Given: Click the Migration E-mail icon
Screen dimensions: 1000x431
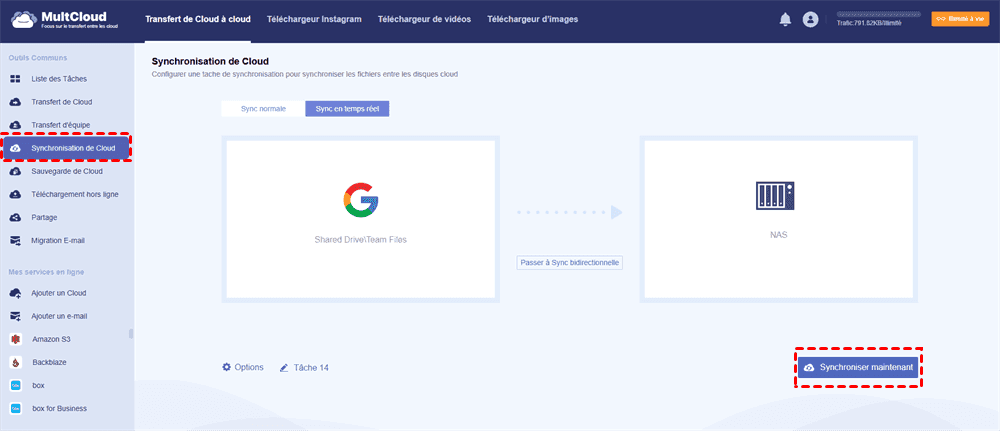Looking at the screenshot, I should [x=15, y=241].
